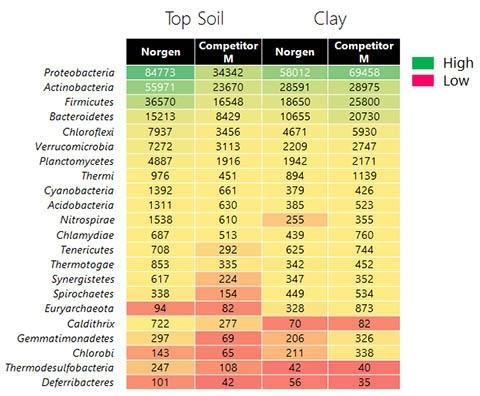Click the Norgen header under Top Soil
Image resolution: width=480 pixels, height=396 pixels.
[x=160, y=52]
